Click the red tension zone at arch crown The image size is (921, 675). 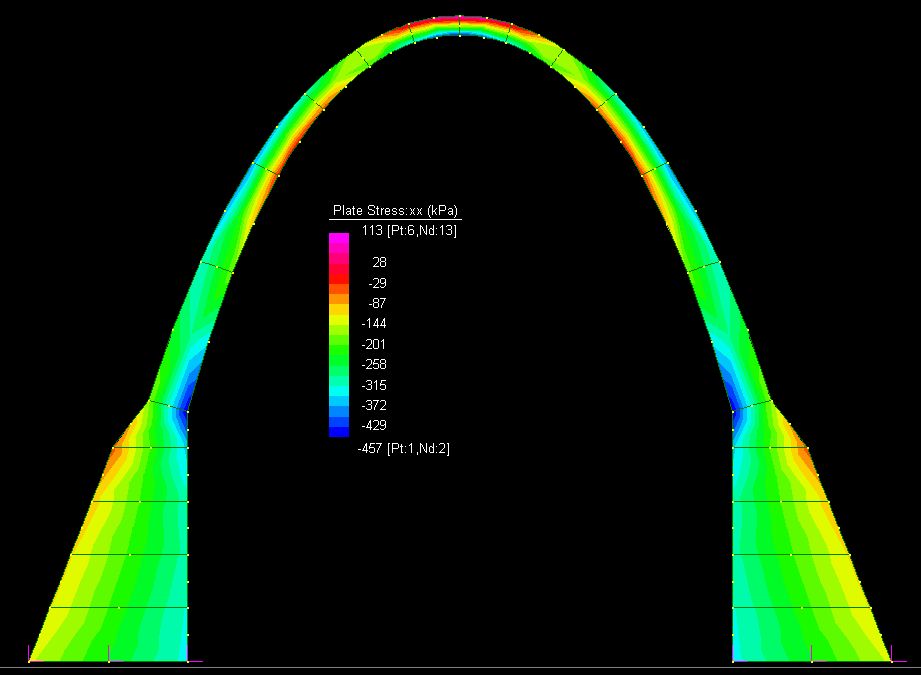click(x=460, y=20)
